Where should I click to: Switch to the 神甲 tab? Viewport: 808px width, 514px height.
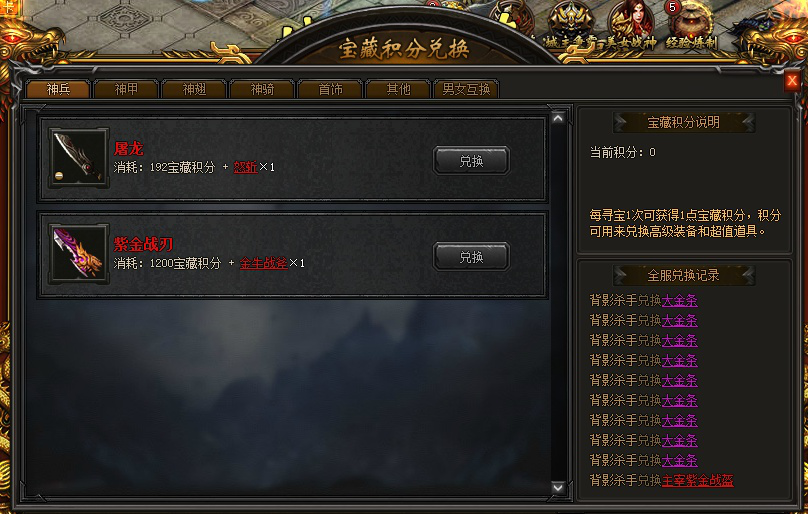tap(126, 89)
